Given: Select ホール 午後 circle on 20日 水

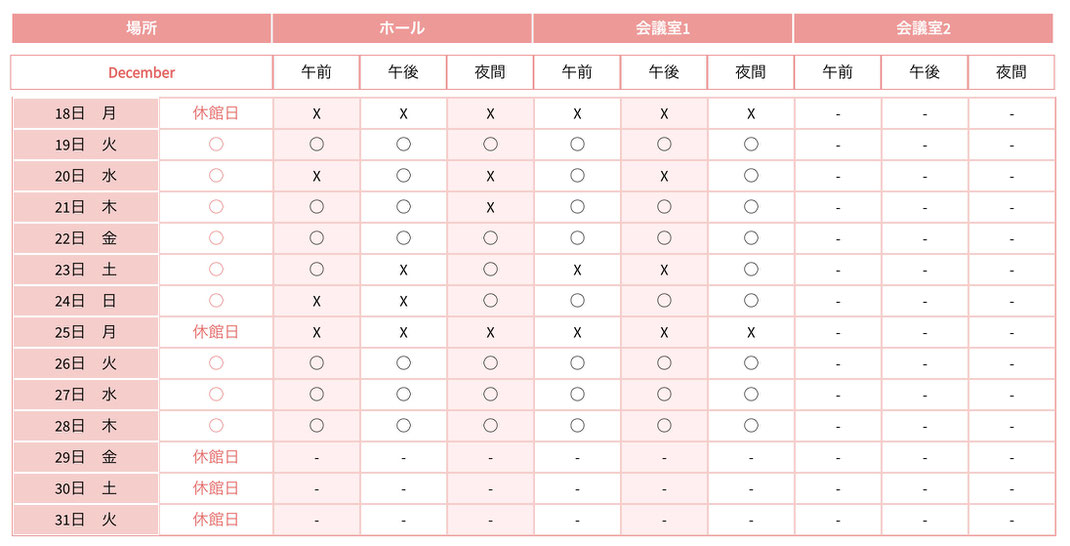Looking at the screenshot, I should (x=403, y=175).
